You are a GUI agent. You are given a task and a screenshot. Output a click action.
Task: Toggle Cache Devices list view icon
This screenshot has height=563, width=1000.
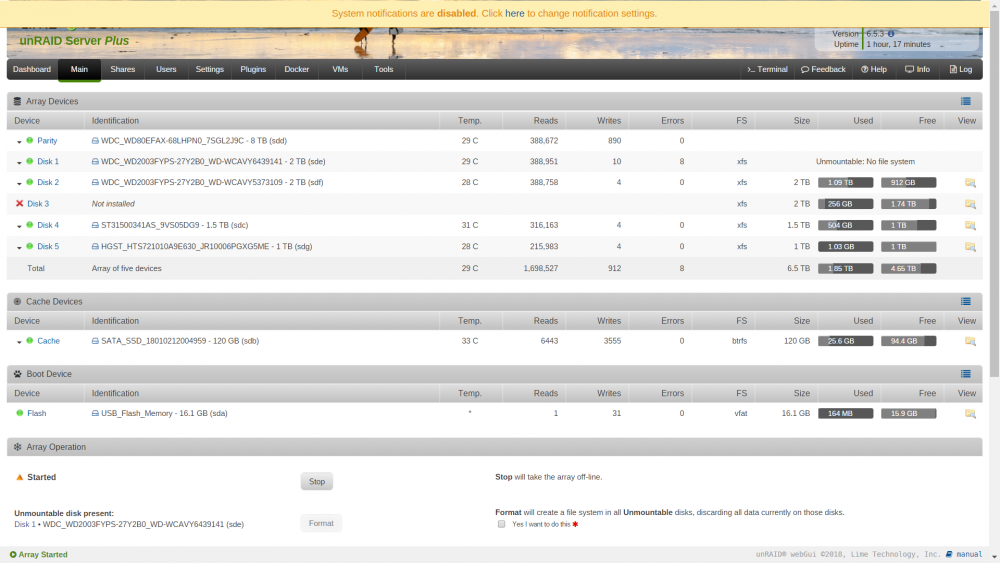[966, 302]
